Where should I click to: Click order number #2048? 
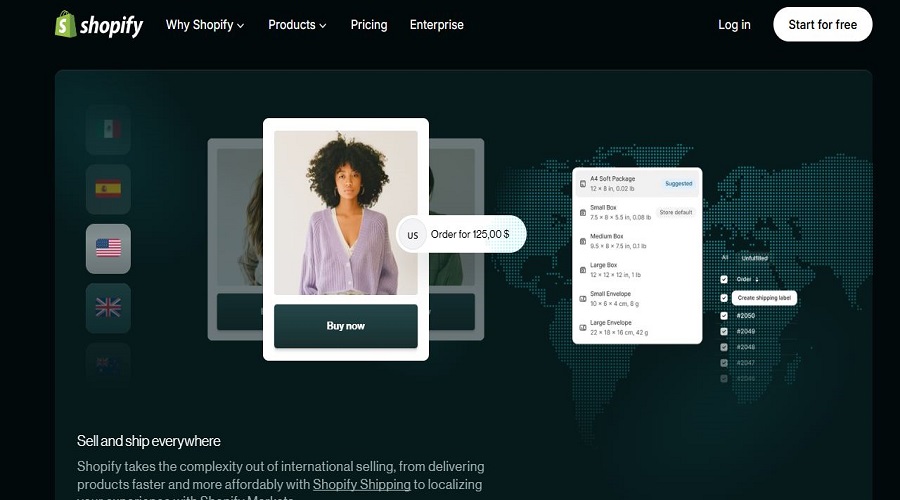(x=746, y=347)
